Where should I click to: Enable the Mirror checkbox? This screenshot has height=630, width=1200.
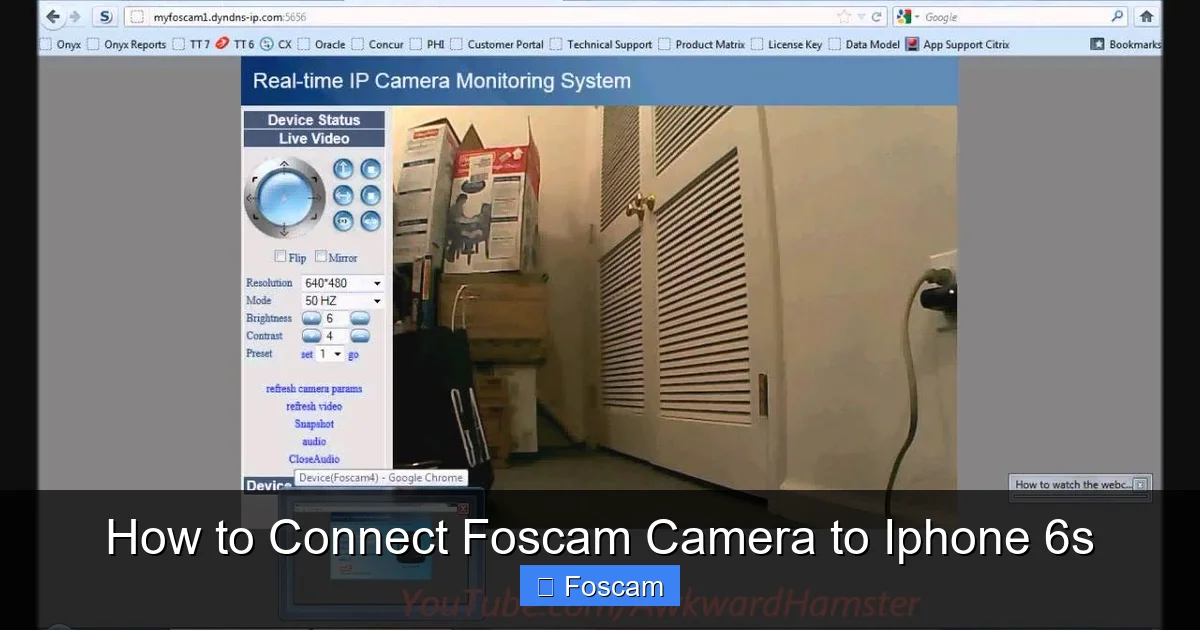point(320,256)
